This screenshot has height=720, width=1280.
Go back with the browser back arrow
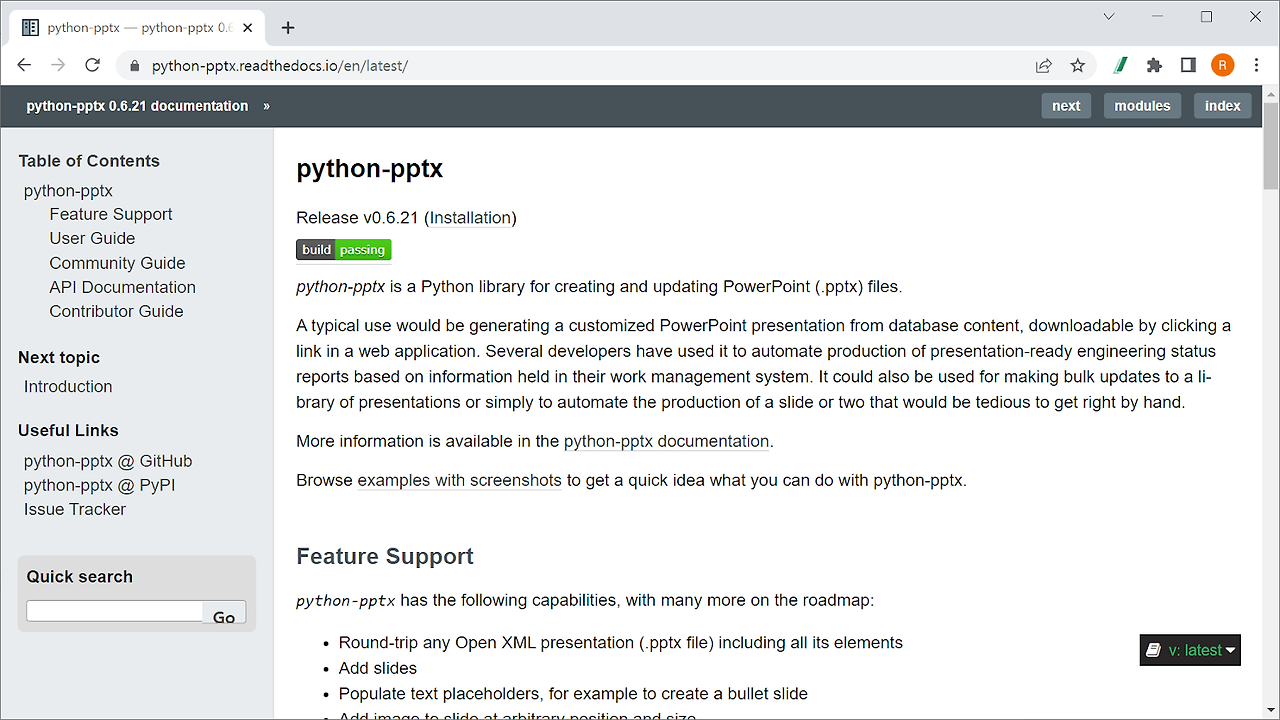25,65
